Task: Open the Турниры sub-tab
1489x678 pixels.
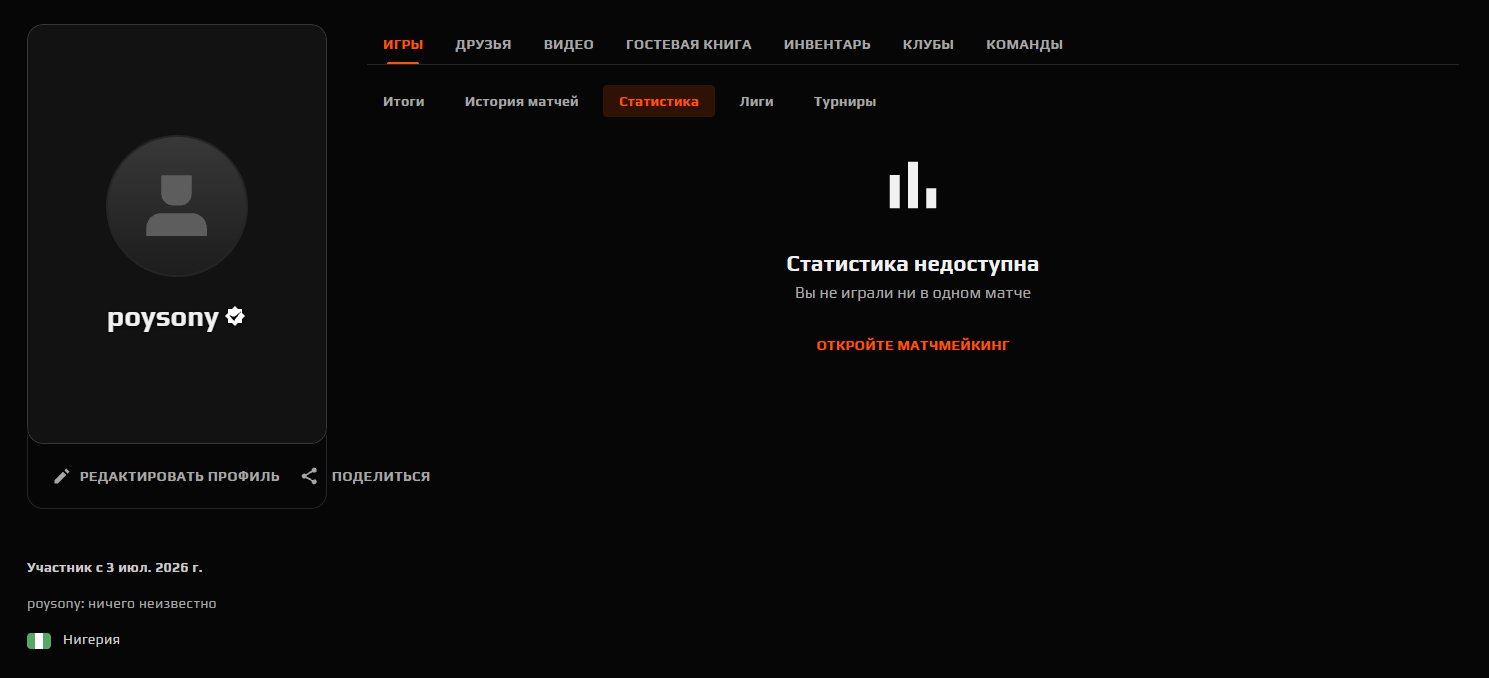Action: (x=845, y=101)
